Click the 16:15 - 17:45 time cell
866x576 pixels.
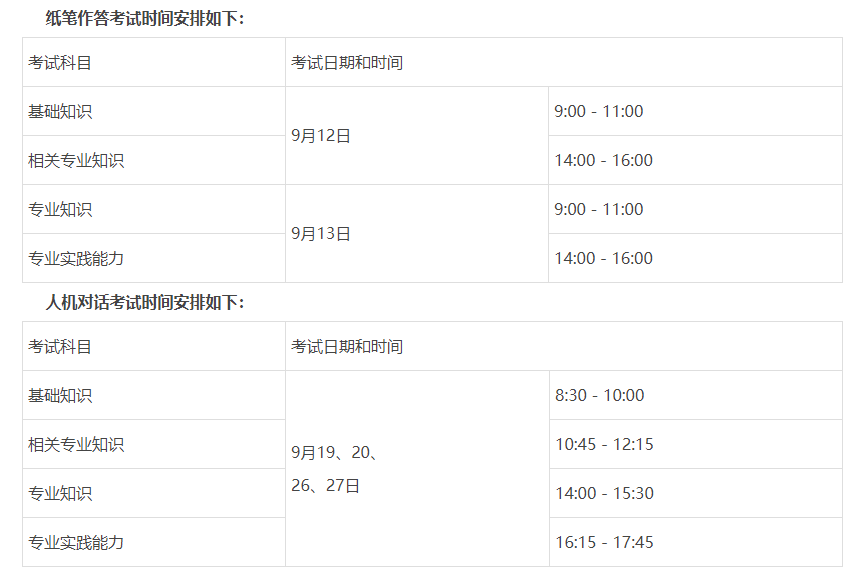coord(696,542)
